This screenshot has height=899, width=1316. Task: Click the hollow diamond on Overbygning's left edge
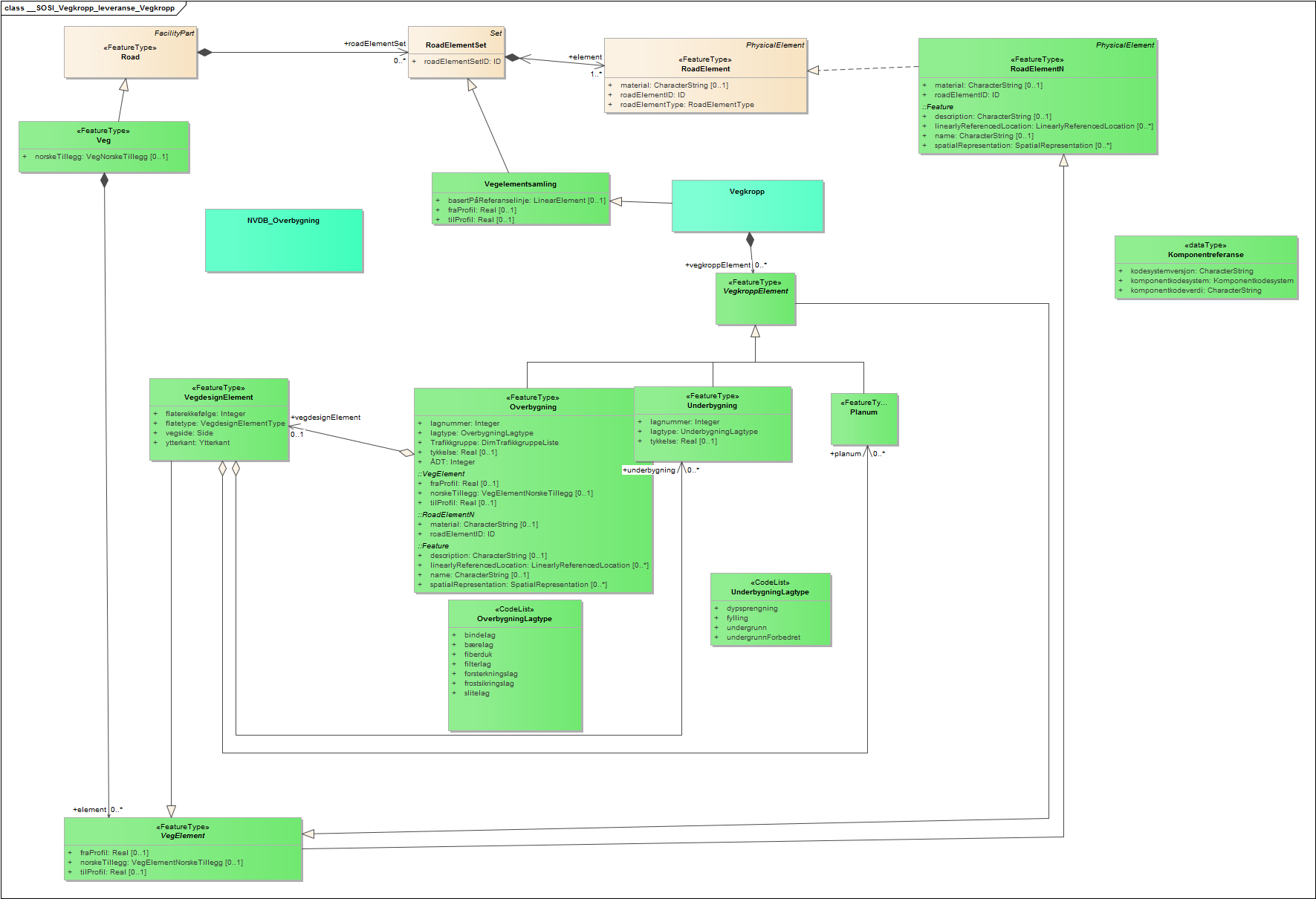point(406,452)
